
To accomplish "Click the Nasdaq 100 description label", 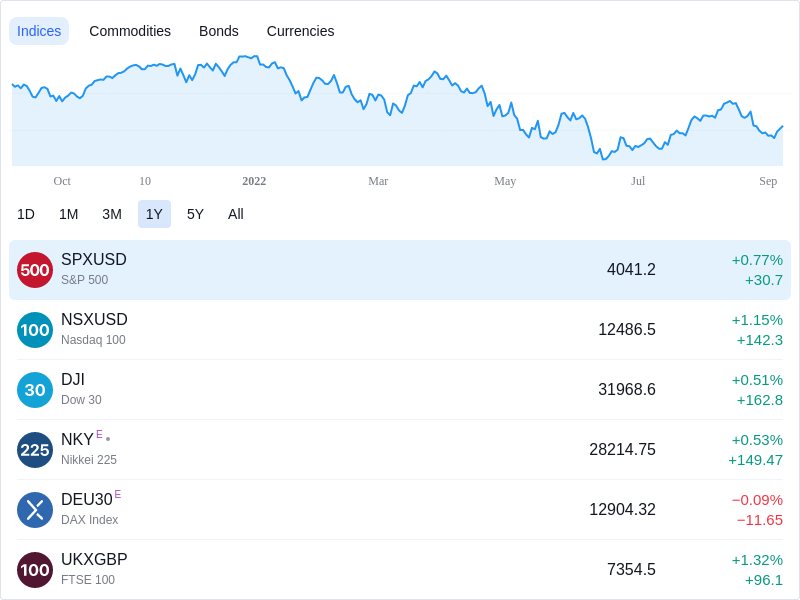I will point(93,340).
